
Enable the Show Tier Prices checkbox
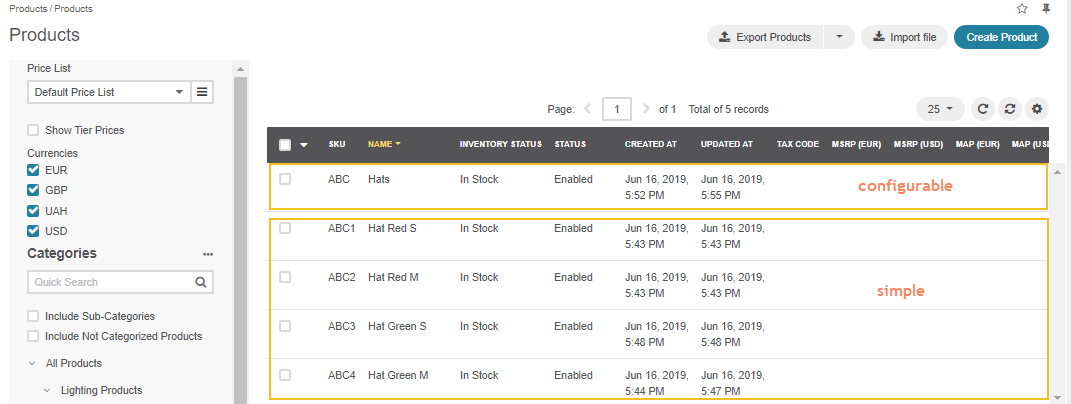34,130
